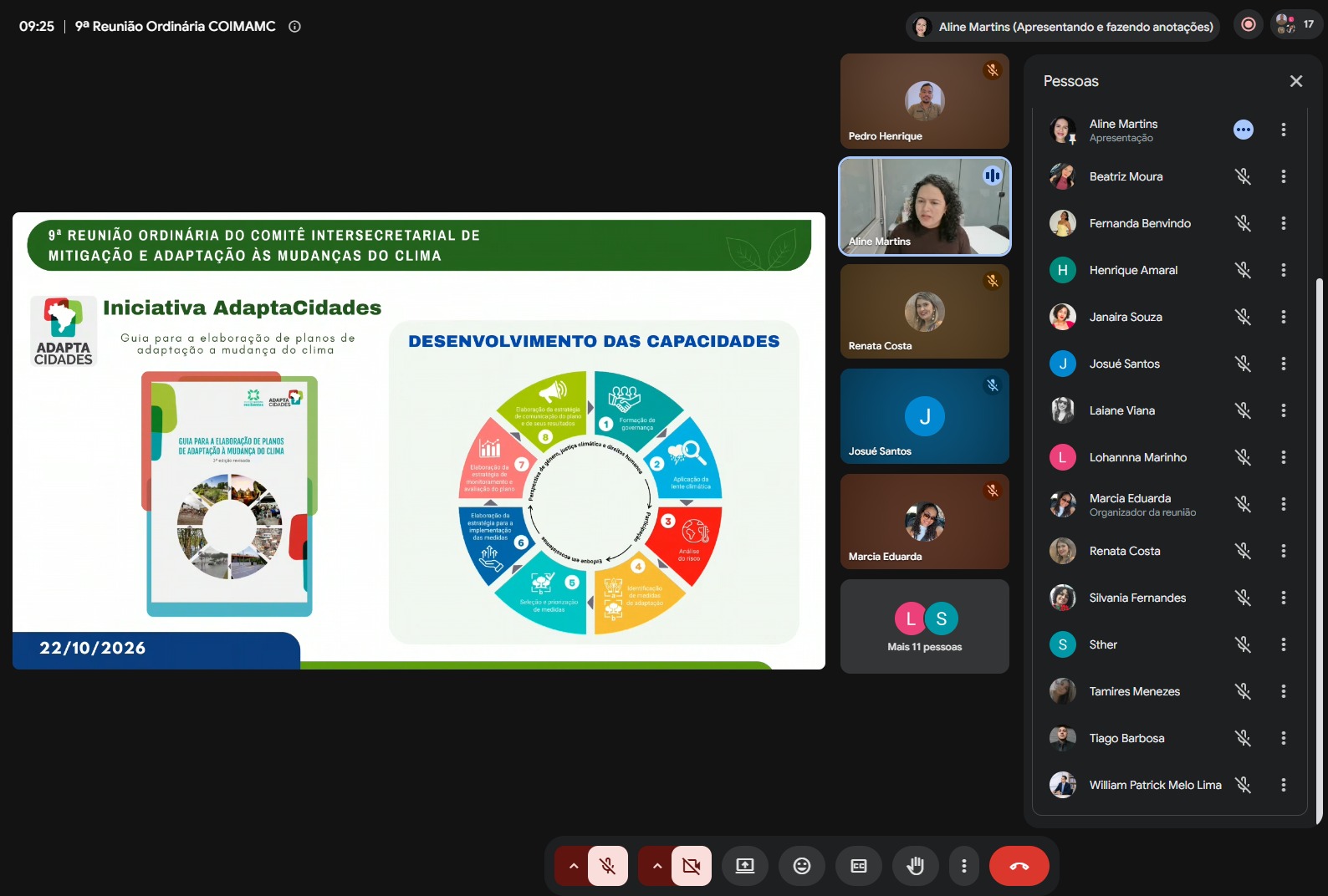Image resolution: width=1328 pixels, height=896 pixels.
Task: Click Renata Costa muted microphone in list
Action: pos(1244,551)
